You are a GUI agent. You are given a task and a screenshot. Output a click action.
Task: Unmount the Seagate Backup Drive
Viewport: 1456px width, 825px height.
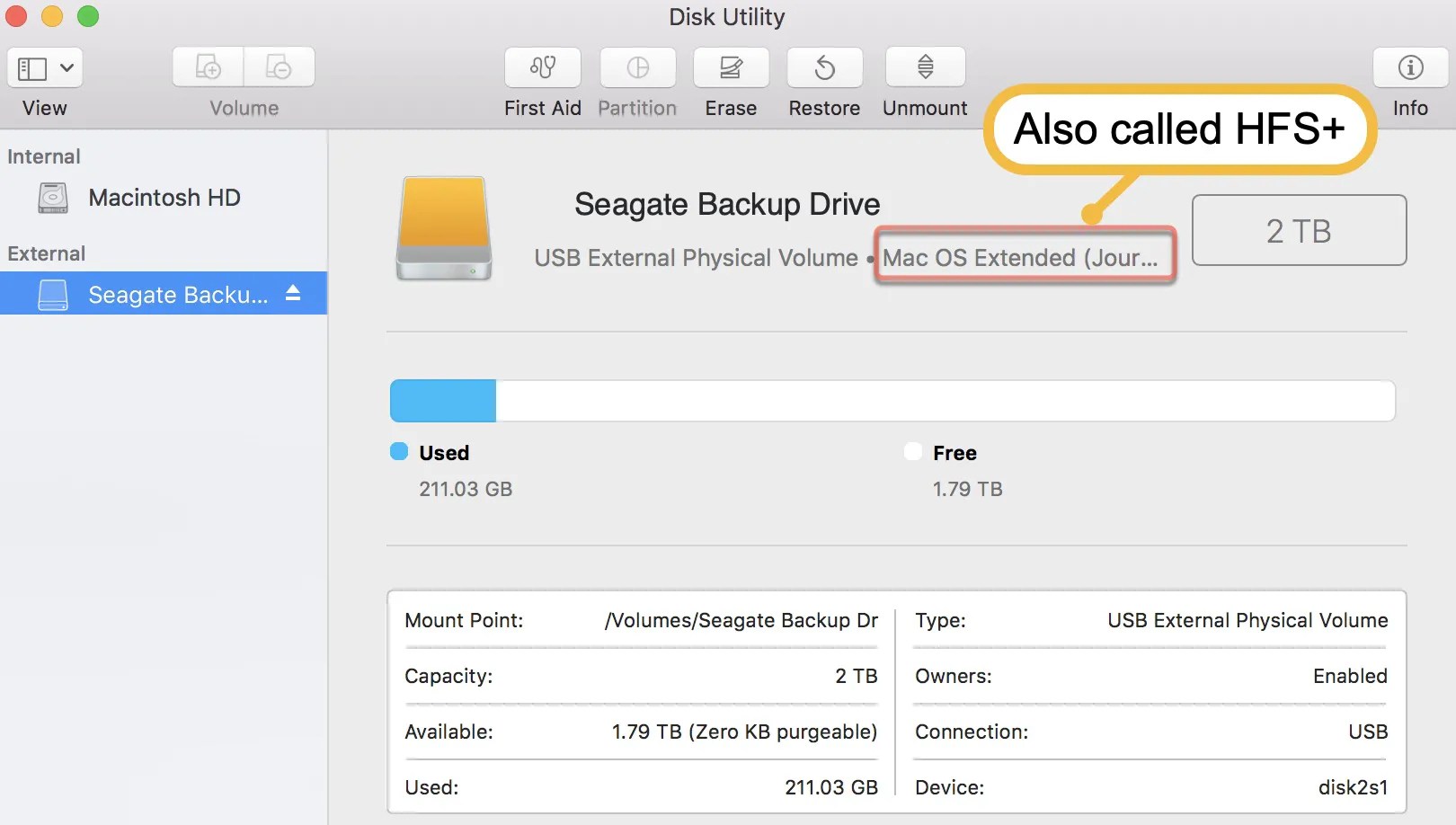tap(924, 67)
